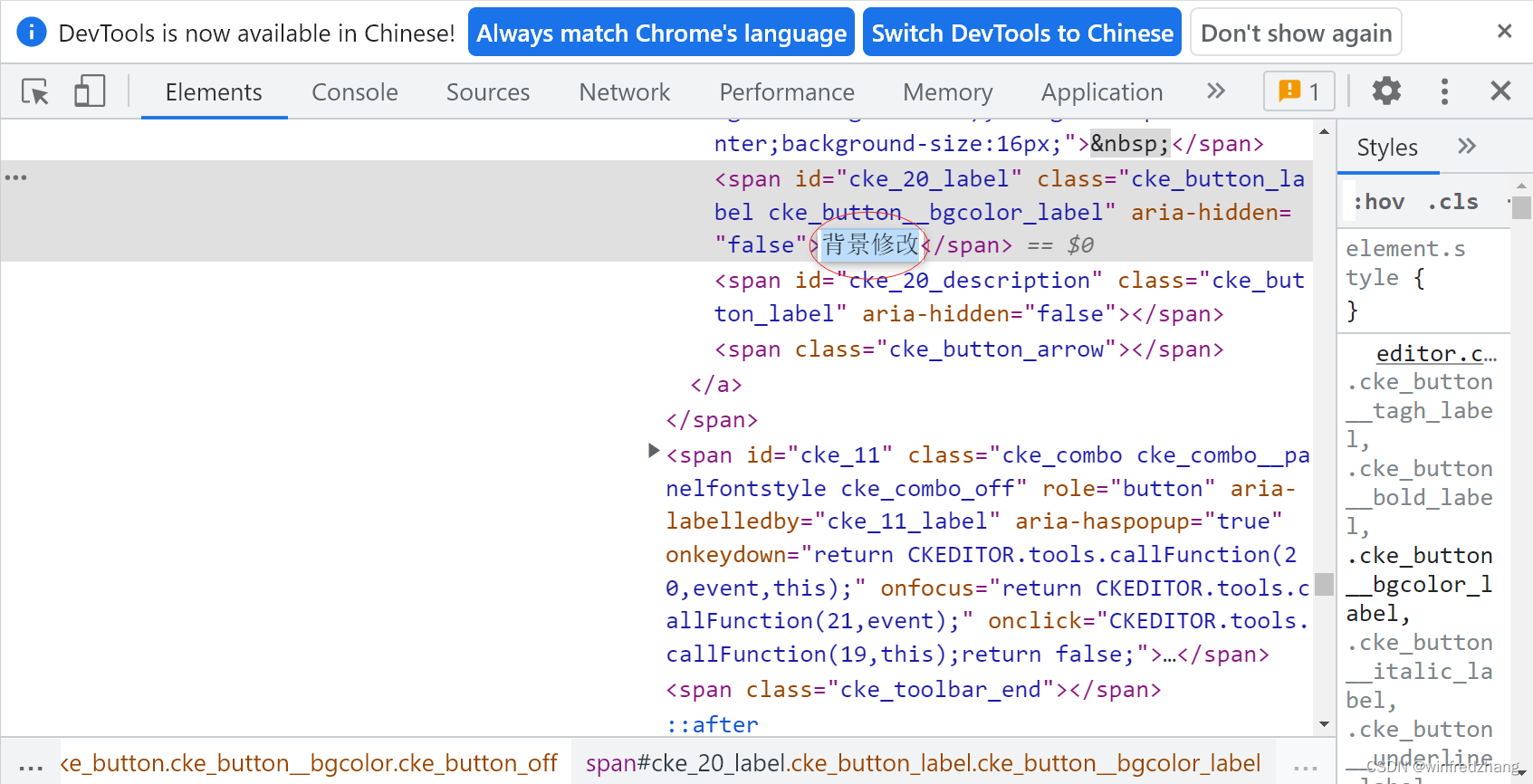Select the cke_toolbar_end span line
Image resolution: width=1533 pixels, height=784 pixels.
(x=913, y=690)
